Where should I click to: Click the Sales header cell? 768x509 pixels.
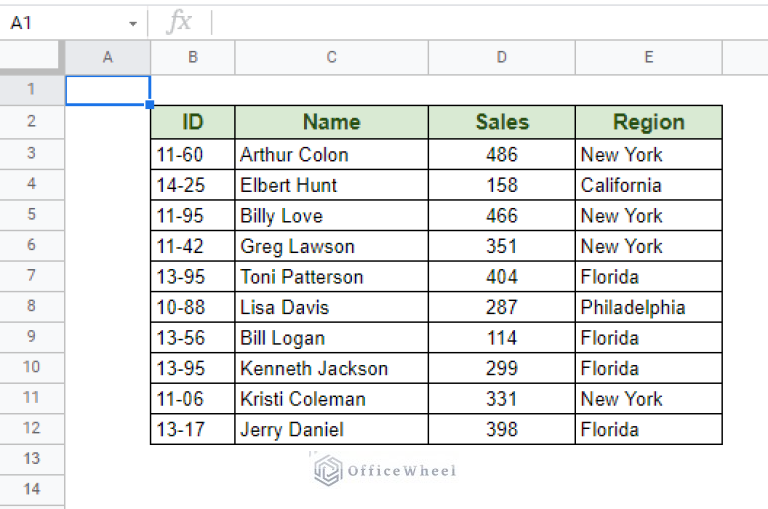(x=501, y=122)
